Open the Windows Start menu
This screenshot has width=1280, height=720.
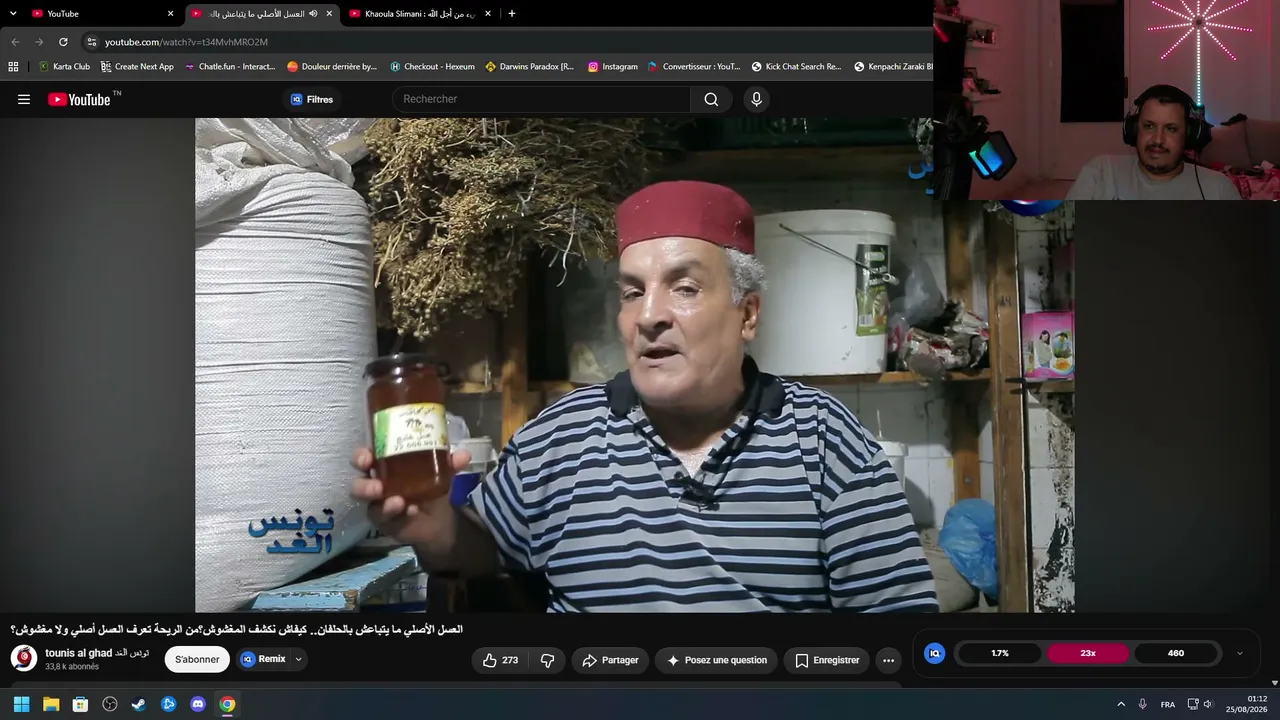click(x=21, y=704)
